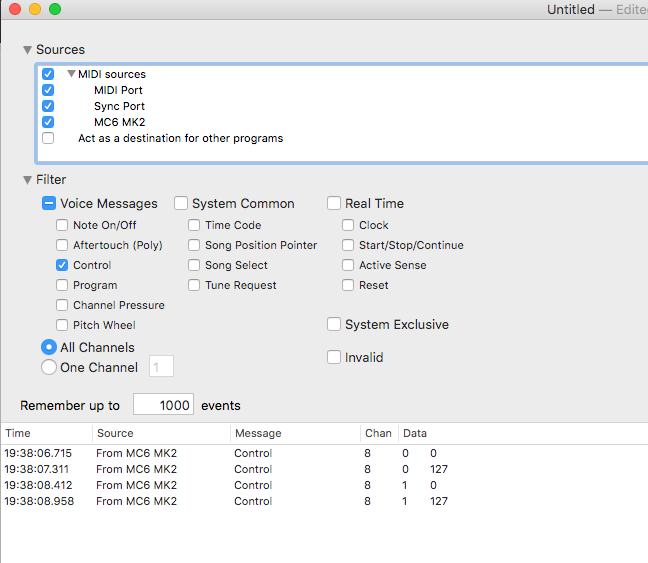This screenshot has width=648, height=563.
Task: Click the Source column header
Action: (161, 433)
